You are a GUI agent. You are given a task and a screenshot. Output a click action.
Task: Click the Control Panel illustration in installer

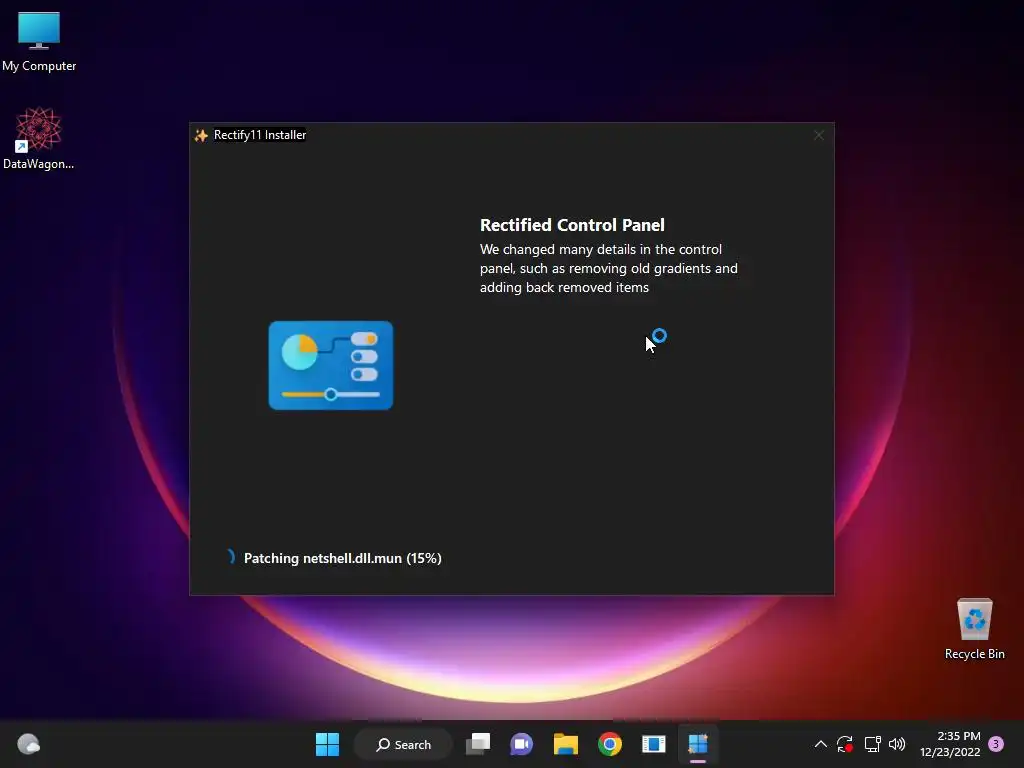330,365
